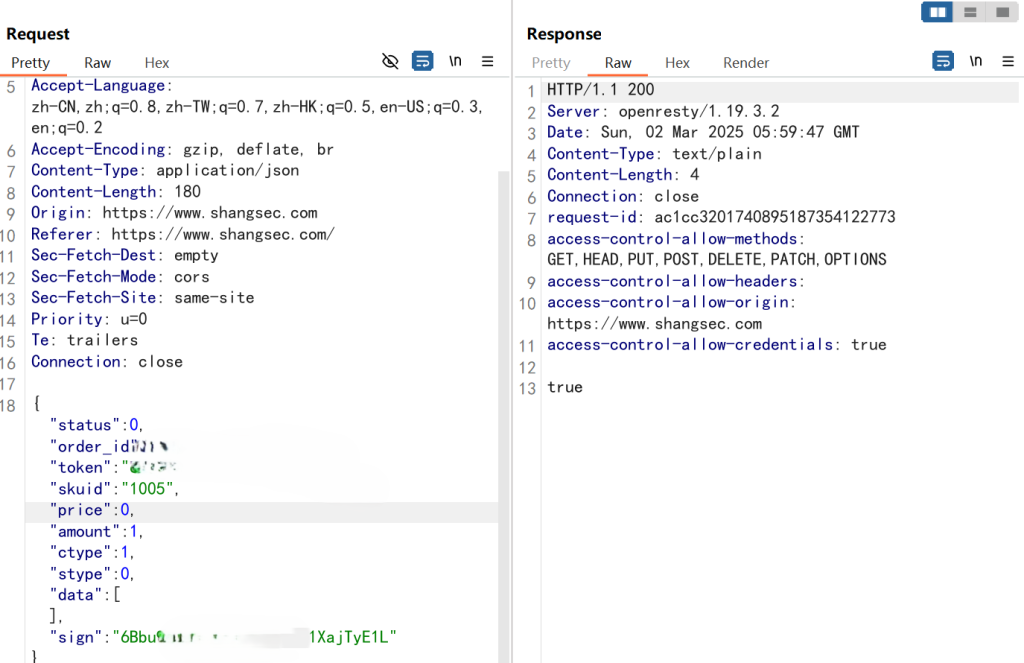Image resolution: width=1024 pixels, height=663 pixels.
Task: Select Response Hex tab
Action: point(677,63)
